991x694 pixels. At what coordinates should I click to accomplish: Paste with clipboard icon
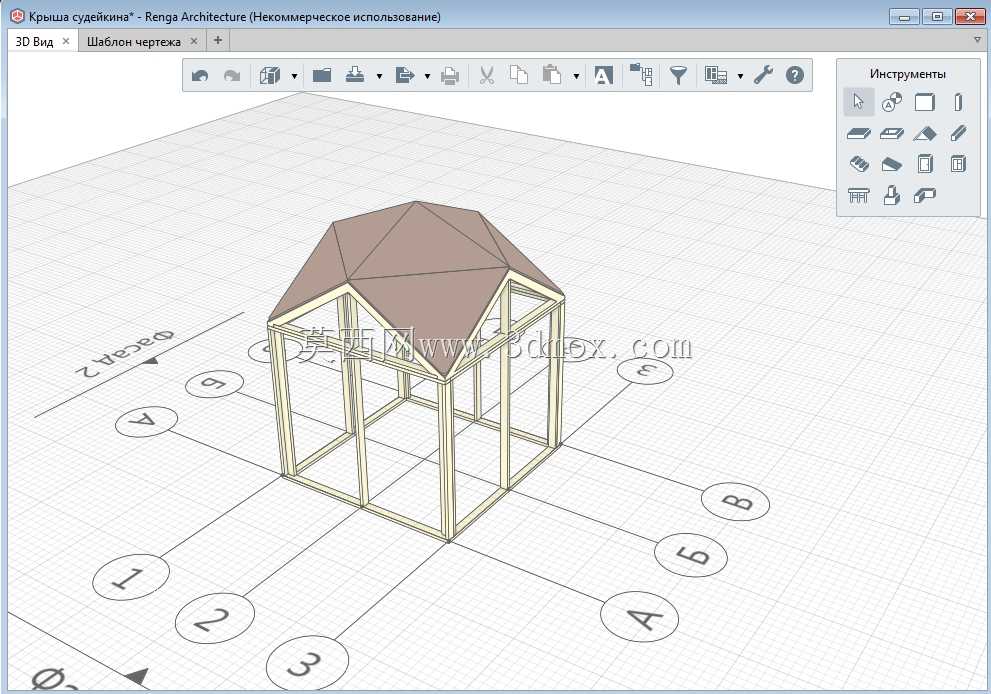[551, 75]
